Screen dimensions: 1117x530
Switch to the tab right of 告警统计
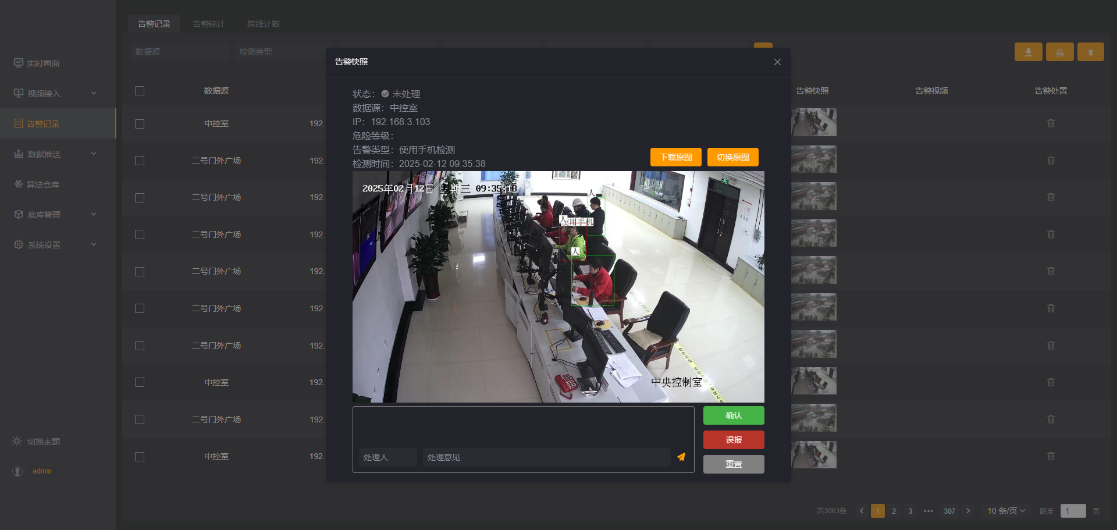pyautogui.click(x=264, y=24)
